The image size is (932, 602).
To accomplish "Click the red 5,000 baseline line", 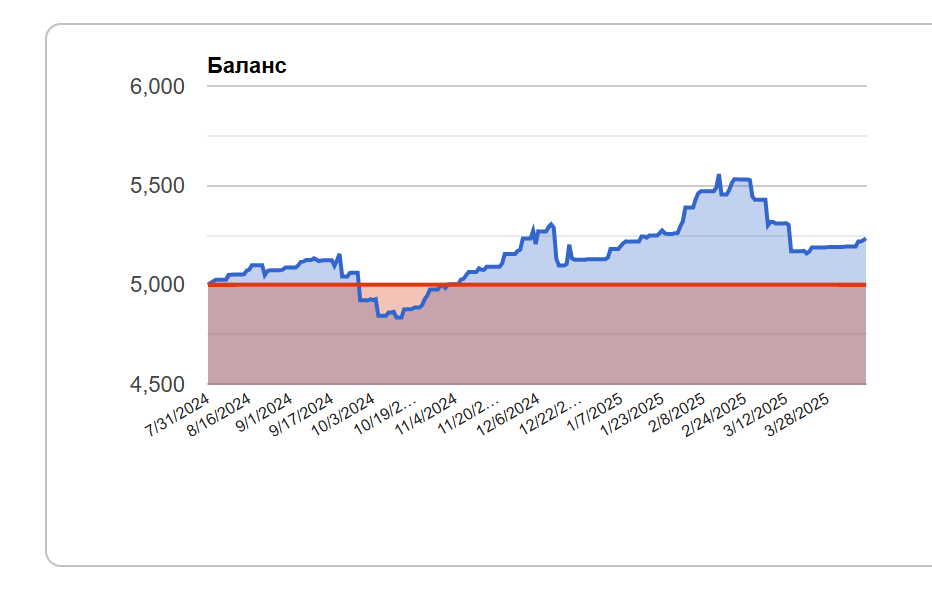I will click(x=537, y=285).
